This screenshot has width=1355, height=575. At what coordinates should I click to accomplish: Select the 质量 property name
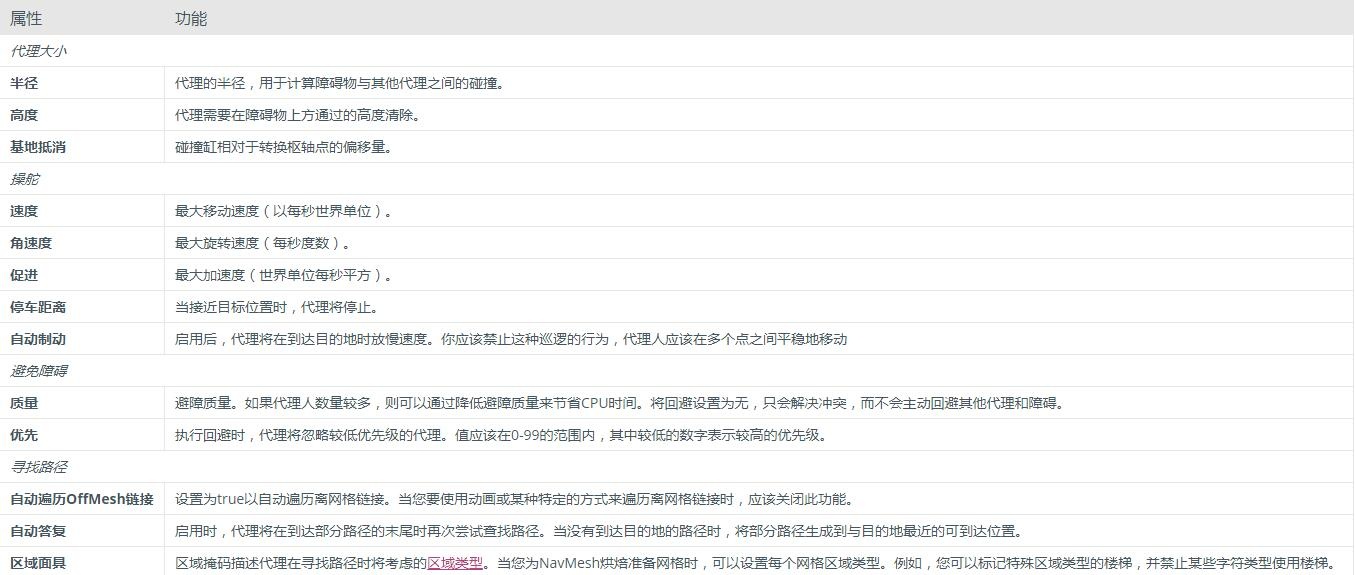(x=24, y=403)
